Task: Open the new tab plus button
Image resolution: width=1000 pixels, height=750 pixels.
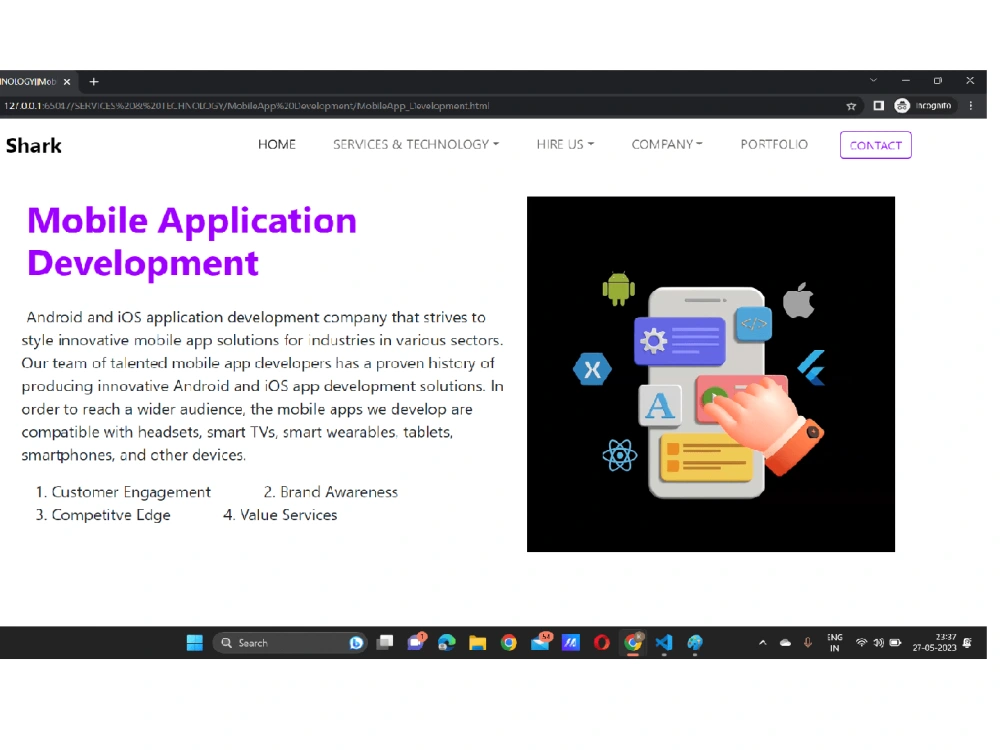Action: coord(94,82)
